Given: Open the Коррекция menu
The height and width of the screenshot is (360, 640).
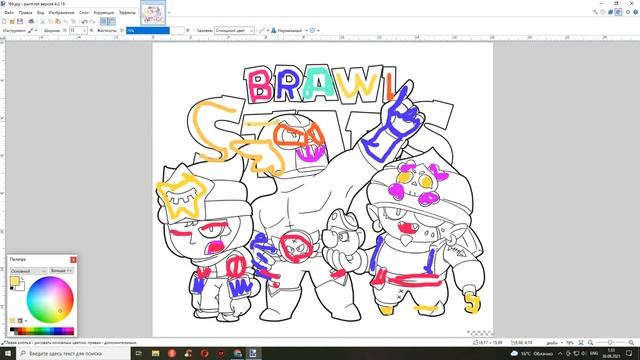Looking at the screenshot, I should pyautogui.click(x=104, y=13).
